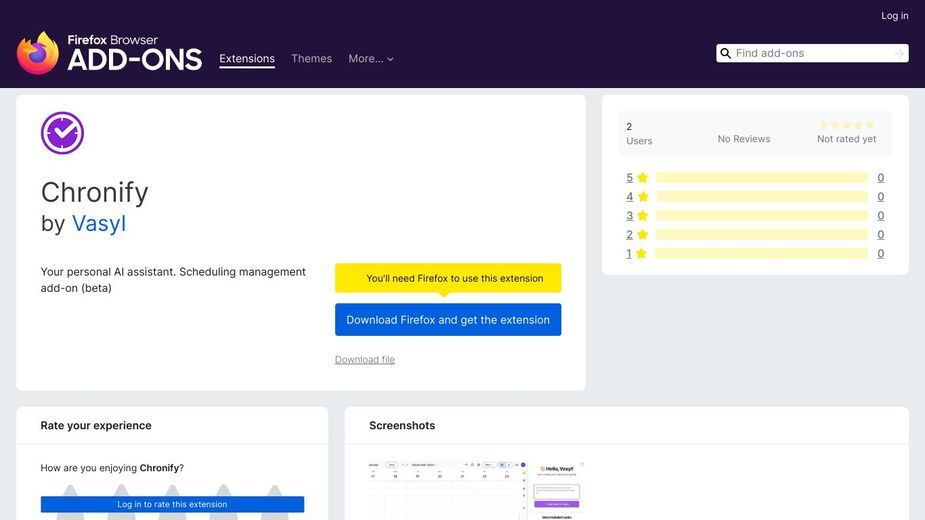Image resolution: width=925 pixels, height=520 pixels.
Task: Click the Download file link
Action: pyautogui.click(x=365, y=359)
